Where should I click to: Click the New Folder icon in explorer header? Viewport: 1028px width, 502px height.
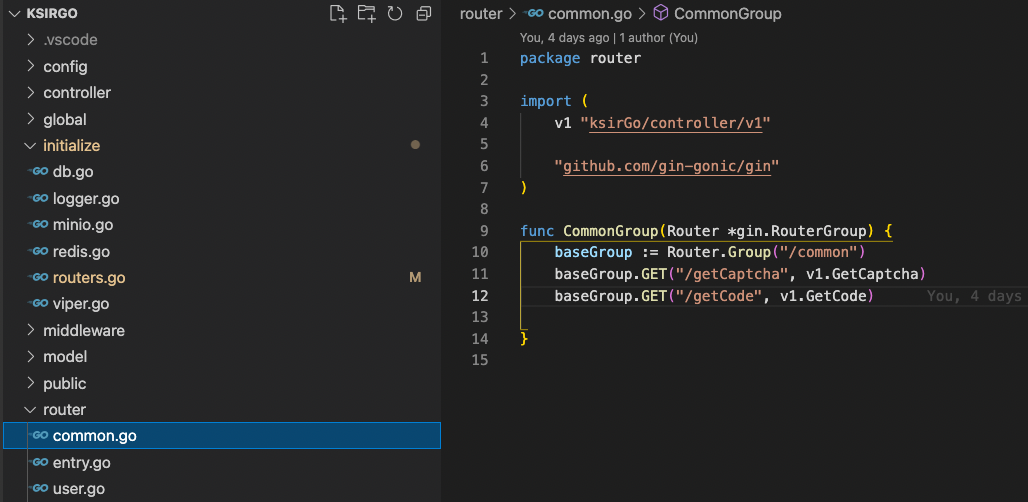click(x=367, y=13)
